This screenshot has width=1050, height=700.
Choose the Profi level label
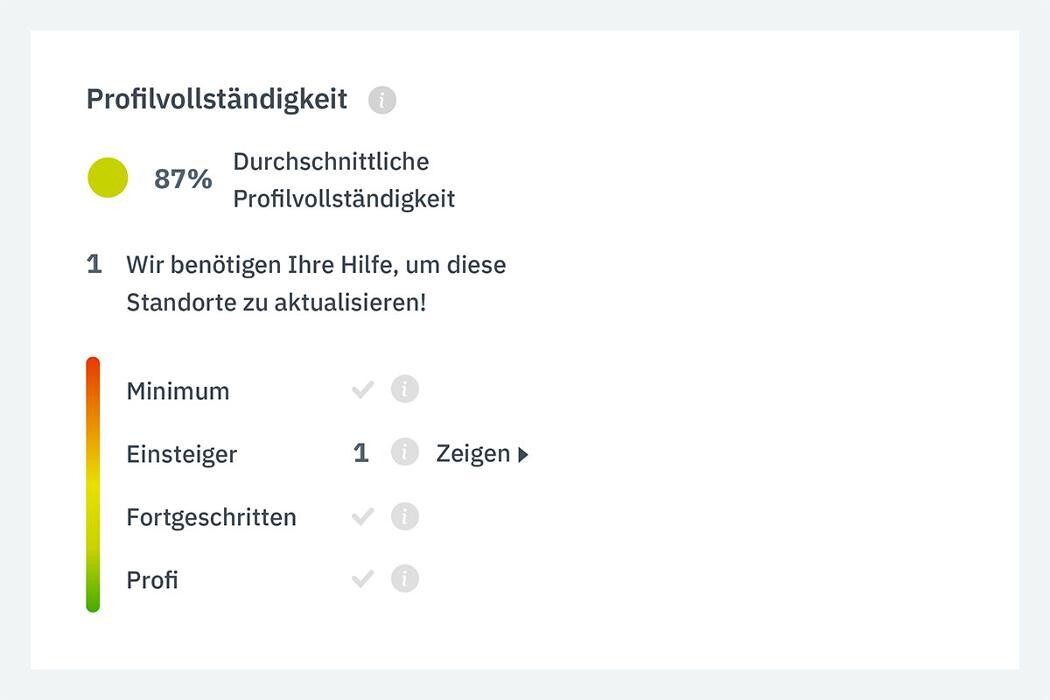(x=152, y=580)
